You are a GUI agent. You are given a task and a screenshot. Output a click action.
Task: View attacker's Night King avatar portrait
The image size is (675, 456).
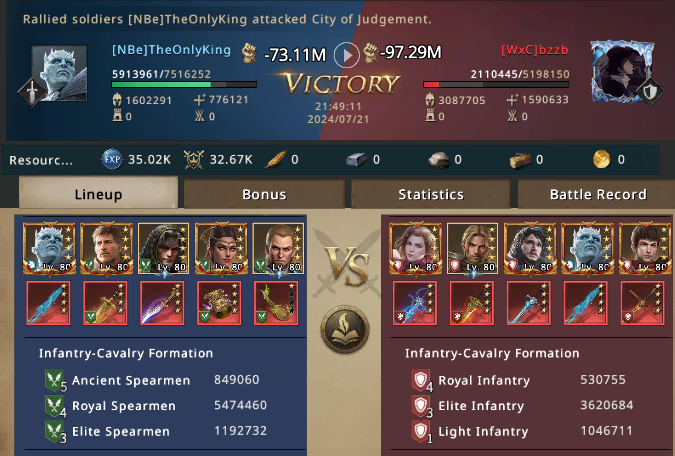point(59,73)
